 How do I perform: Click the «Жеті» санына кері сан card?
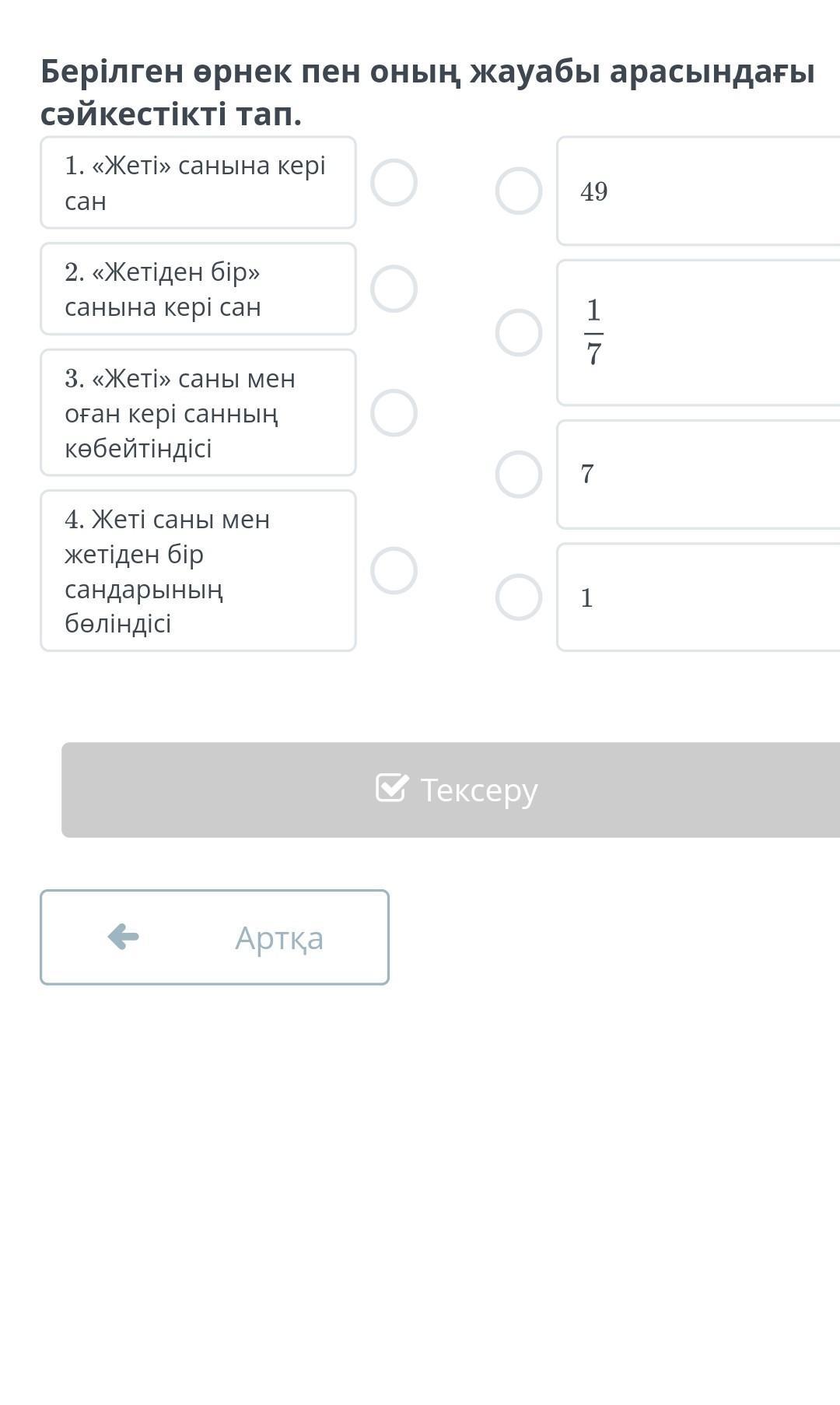click(198, 183)
